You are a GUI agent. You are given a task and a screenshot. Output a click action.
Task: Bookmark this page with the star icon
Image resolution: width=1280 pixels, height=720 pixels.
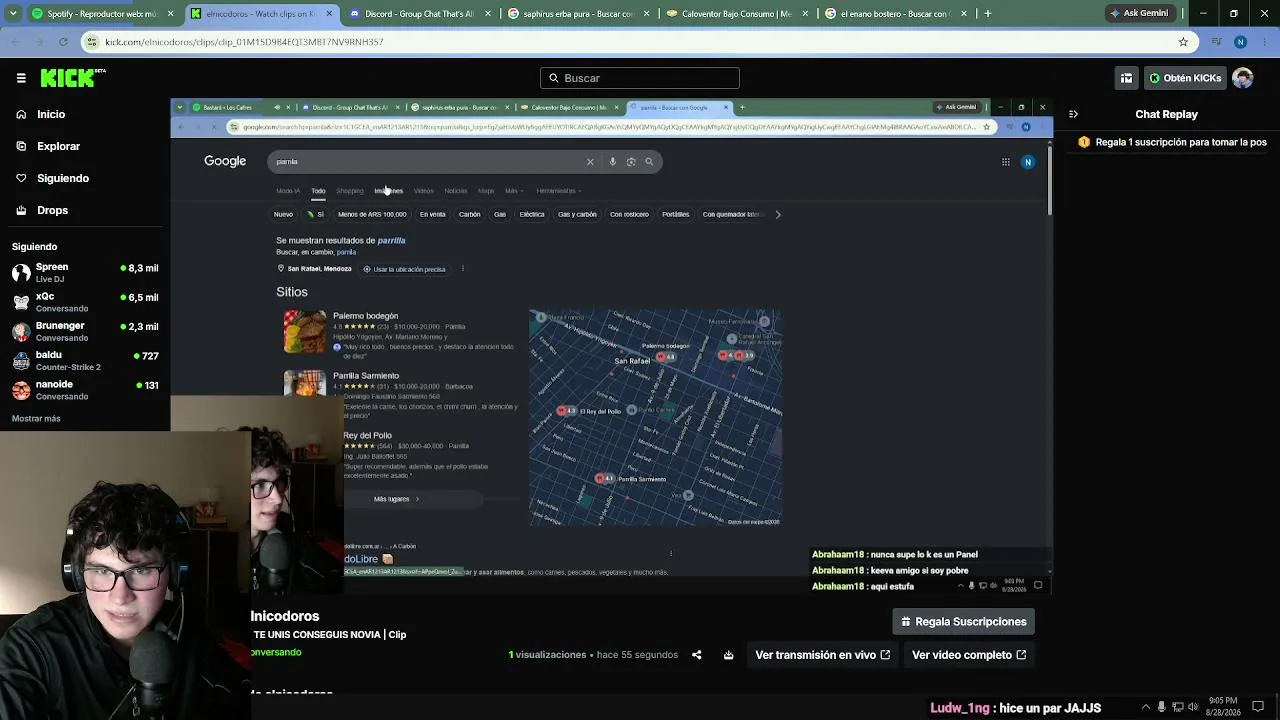pyautogui.click(x=1183, y=42)
